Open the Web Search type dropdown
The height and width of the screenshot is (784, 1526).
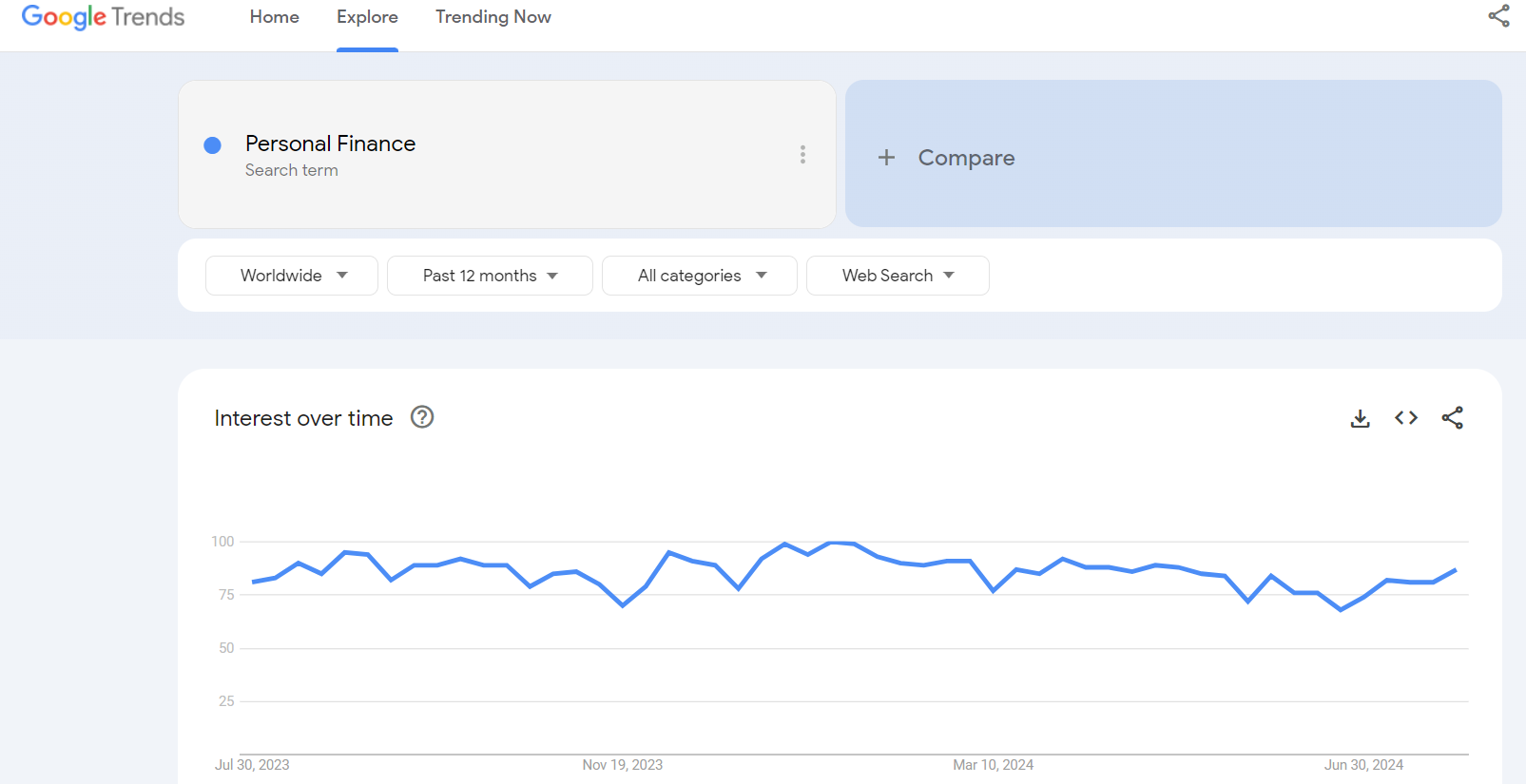898,276
